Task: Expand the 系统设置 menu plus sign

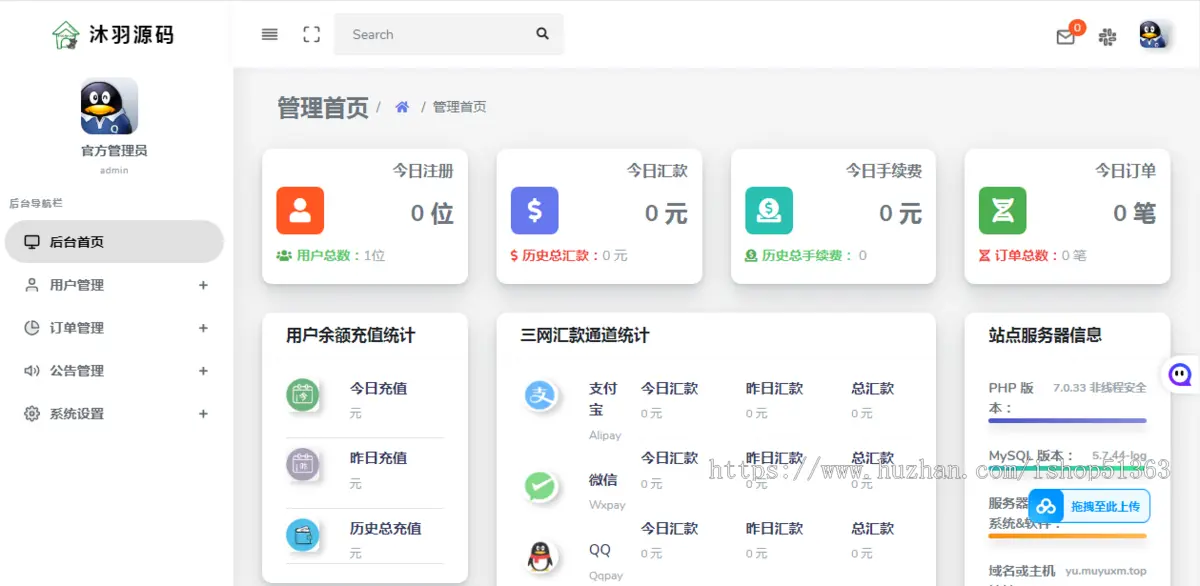Action: click(203, 414)
